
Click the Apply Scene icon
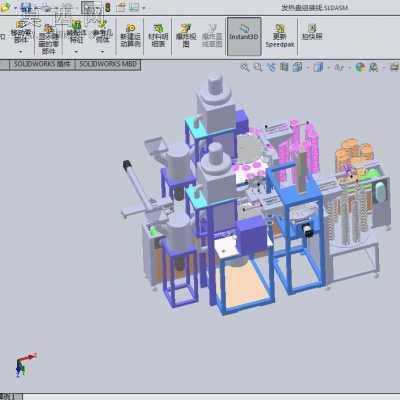point(374,67)
